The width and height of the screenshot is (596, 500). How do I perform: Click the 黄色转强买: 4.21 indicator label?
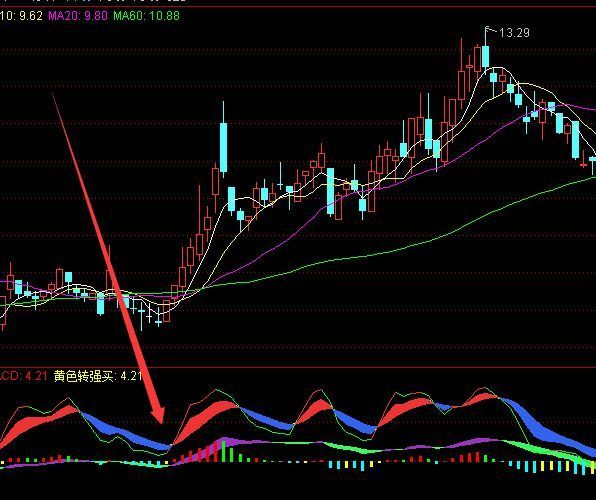pyautogui.click(x=98, y=376)
